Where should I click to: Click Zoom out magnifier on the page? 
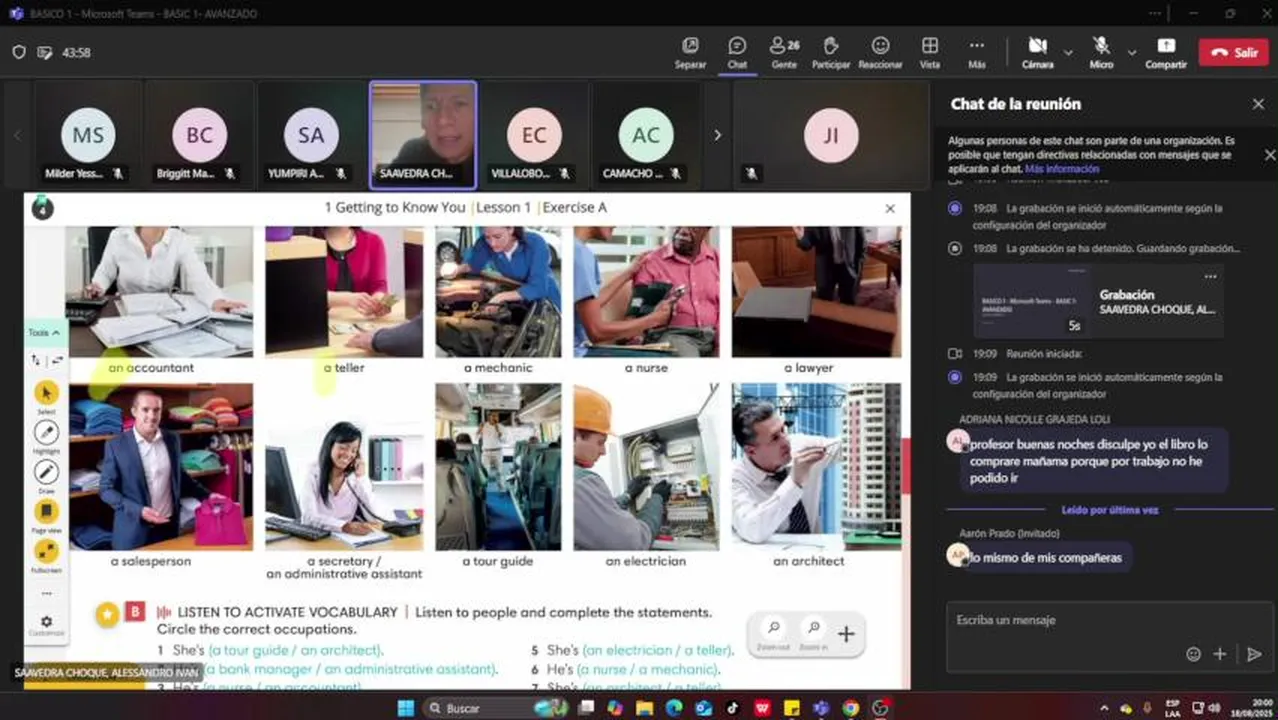pos(773,629)
